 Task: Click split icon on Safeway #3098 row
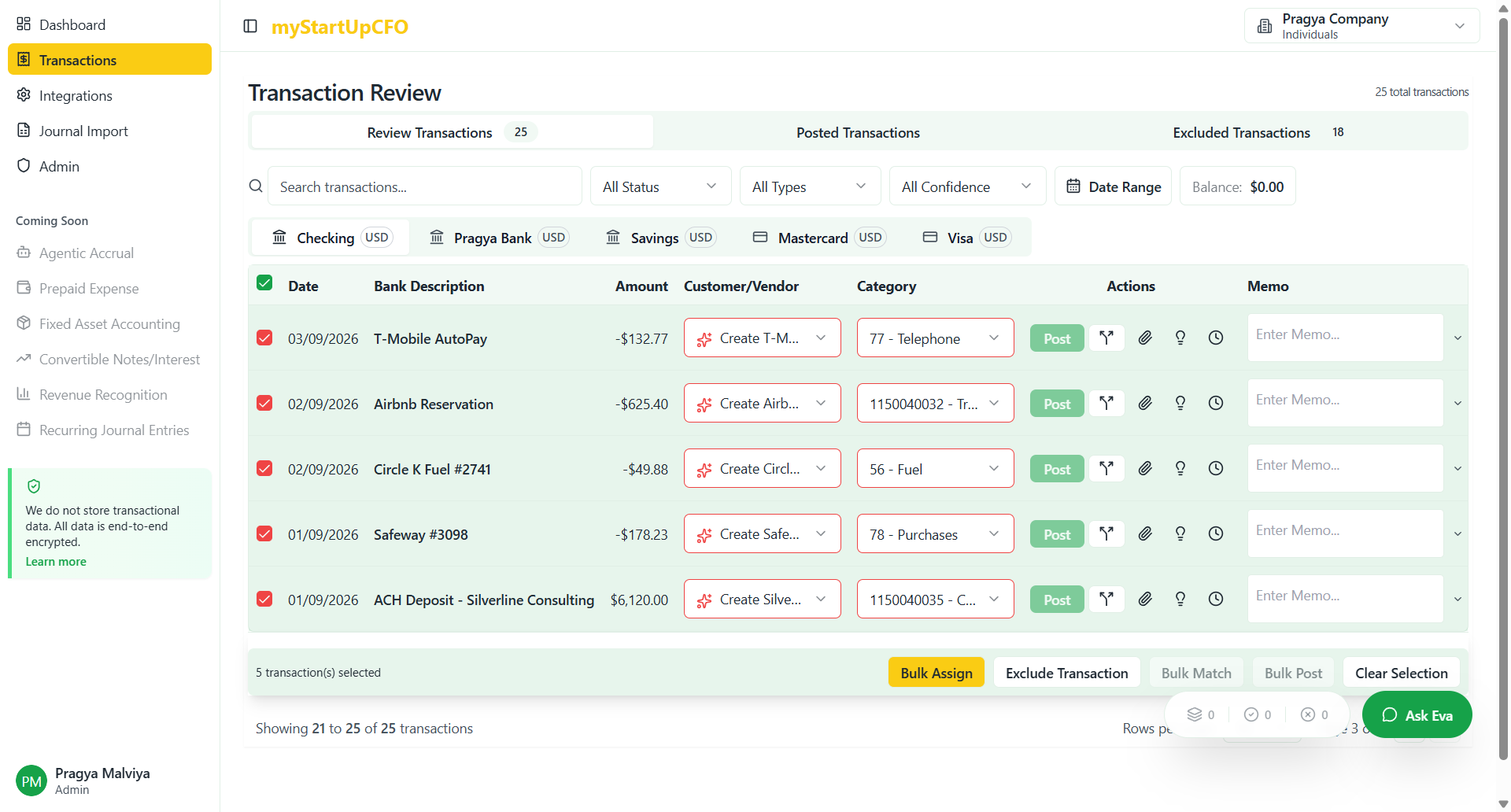pos(1106,534)
